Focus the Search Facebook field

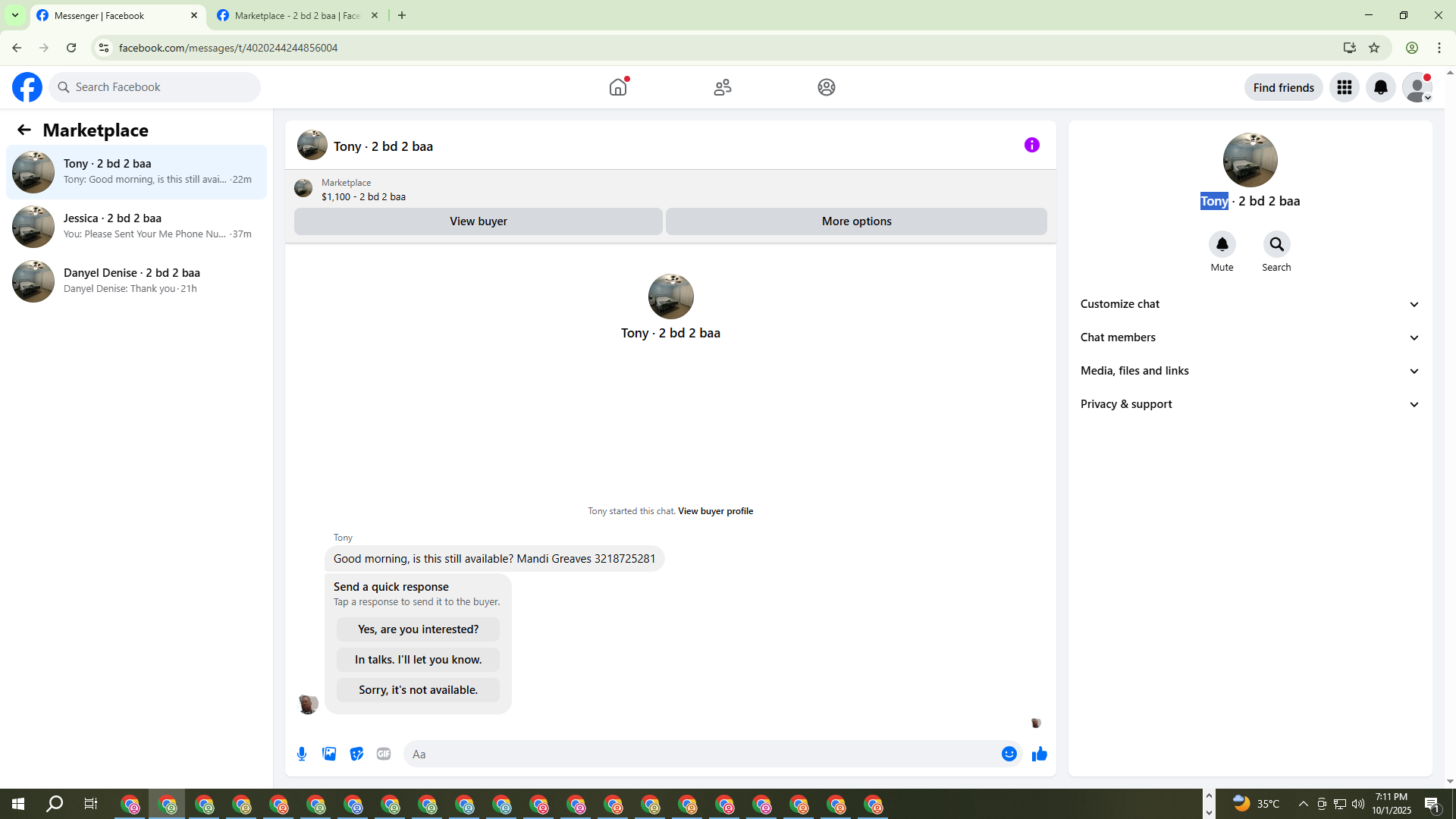point(155,87)
